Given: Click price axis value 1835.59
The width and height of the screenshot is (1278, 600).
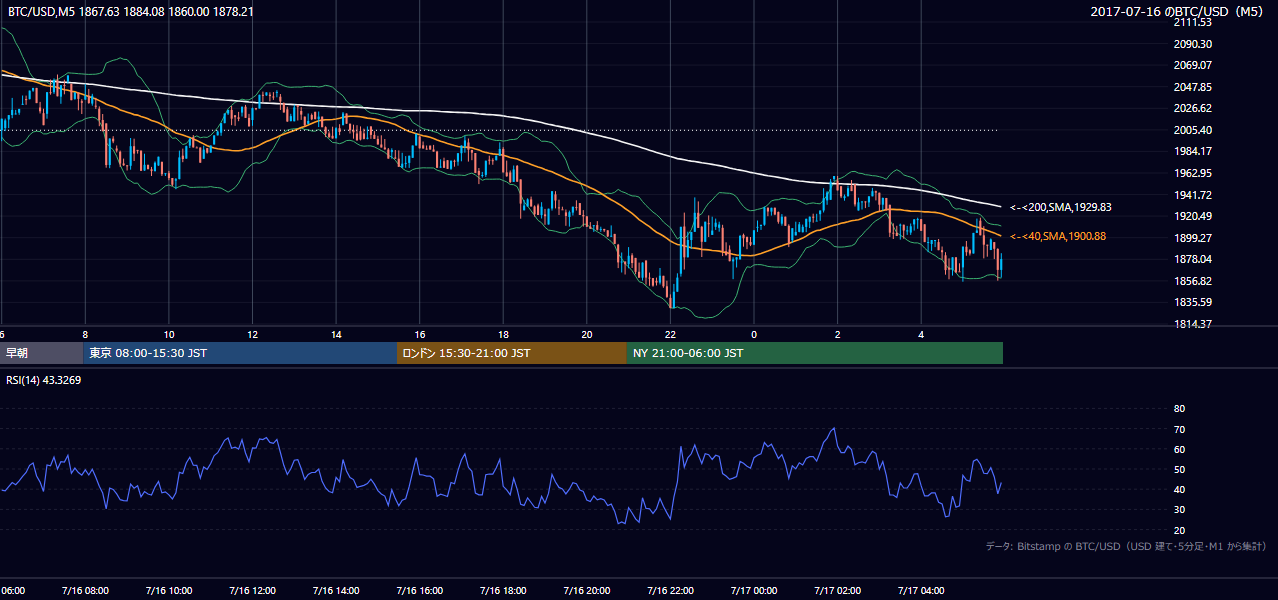Looking at the screenshot, I should point(1192,302).
